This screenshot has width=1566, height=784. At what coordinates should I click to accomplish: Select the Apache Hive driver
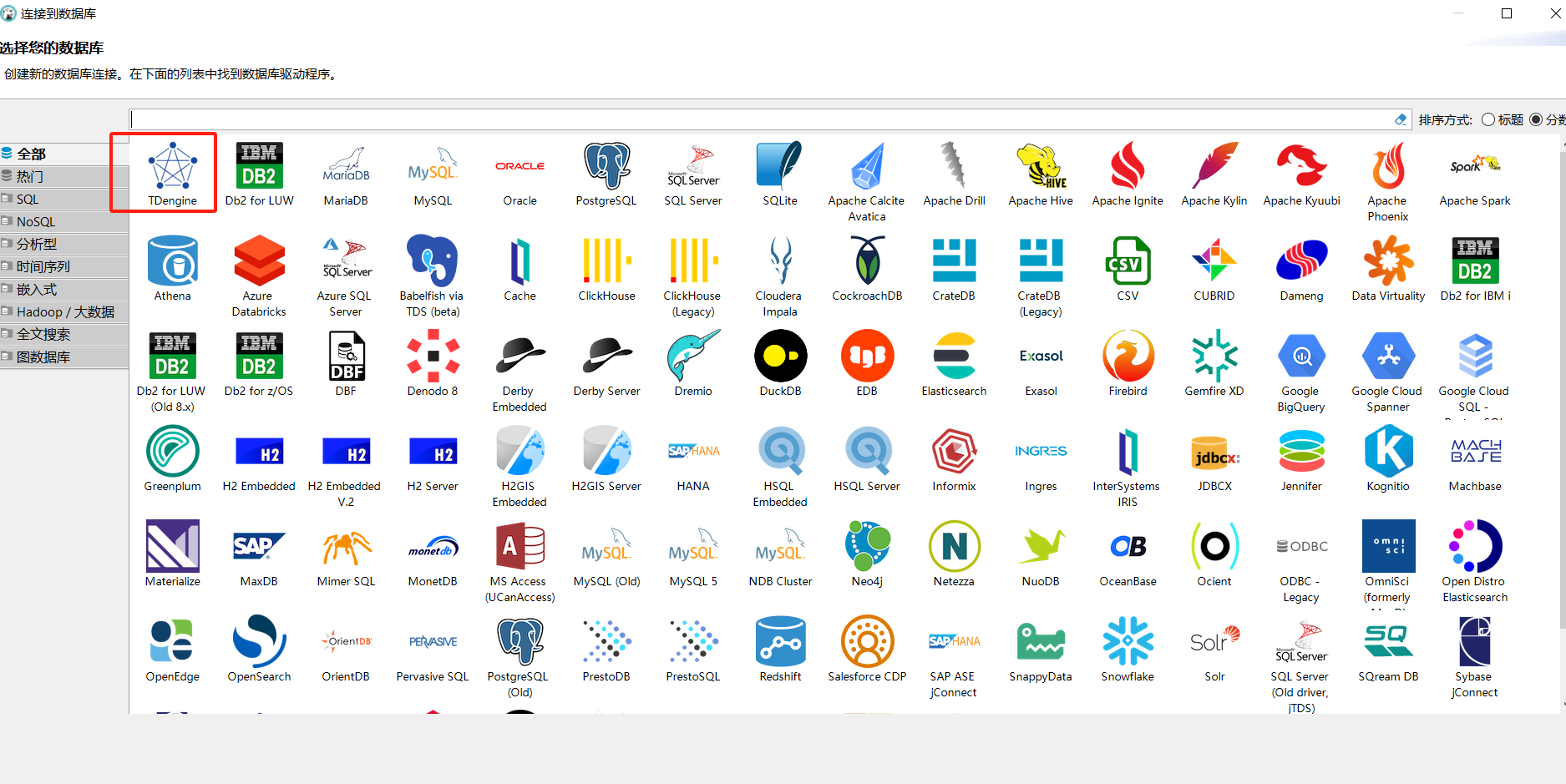[1041, 174]
